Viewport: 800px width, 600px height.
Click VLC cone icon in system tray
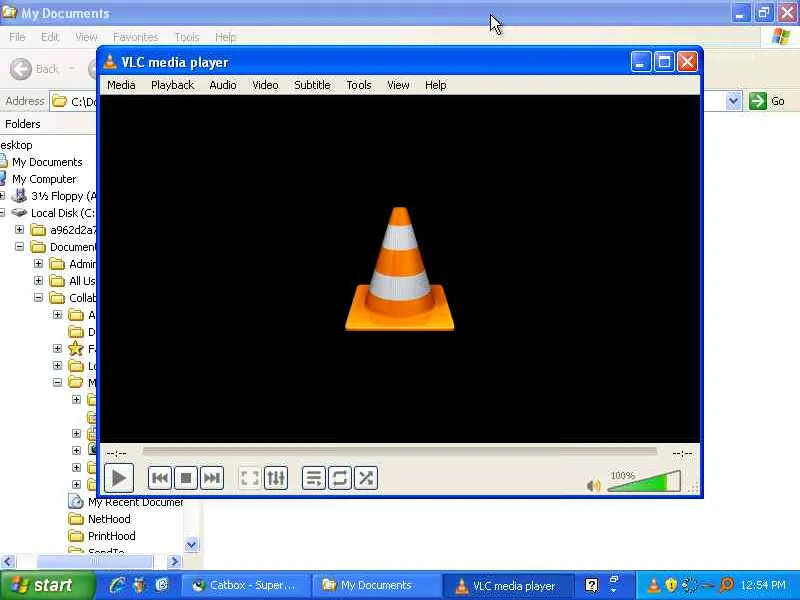tap(654, 585)
